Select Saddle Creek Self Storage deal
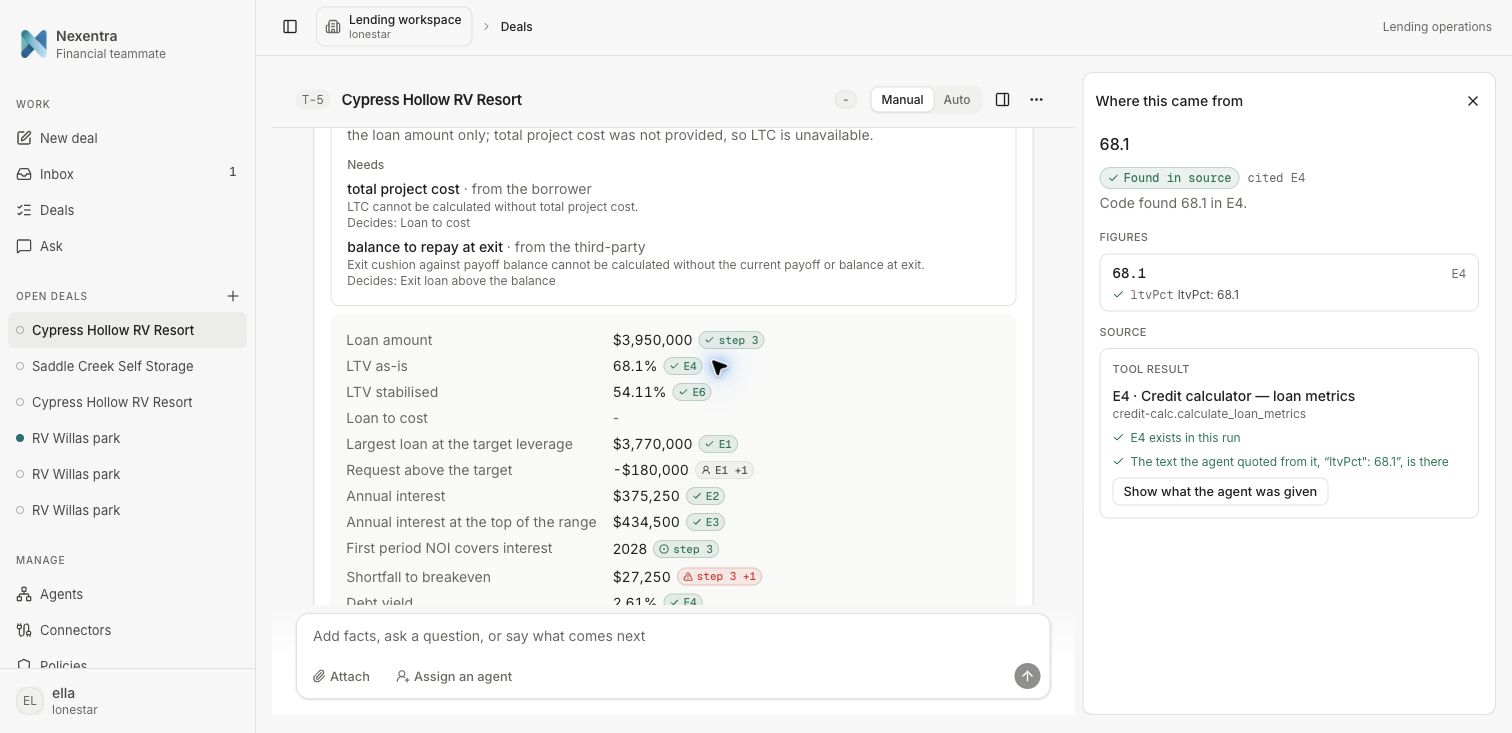 (x=127, y=366)
